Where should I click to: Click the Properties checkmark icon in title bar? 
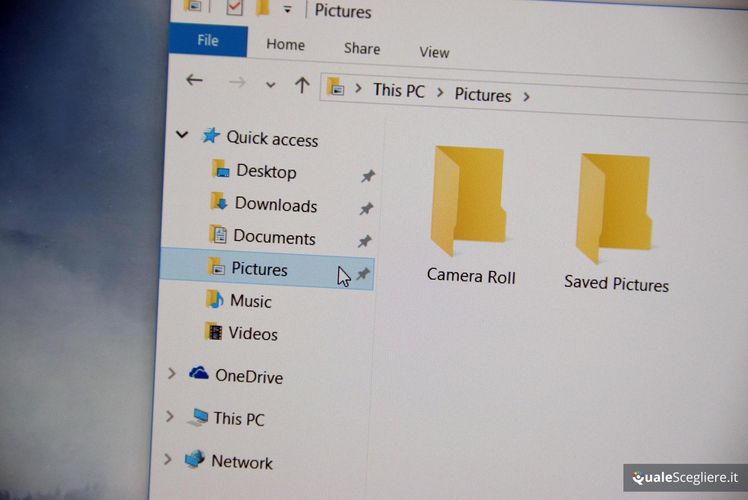click(234, 8)
